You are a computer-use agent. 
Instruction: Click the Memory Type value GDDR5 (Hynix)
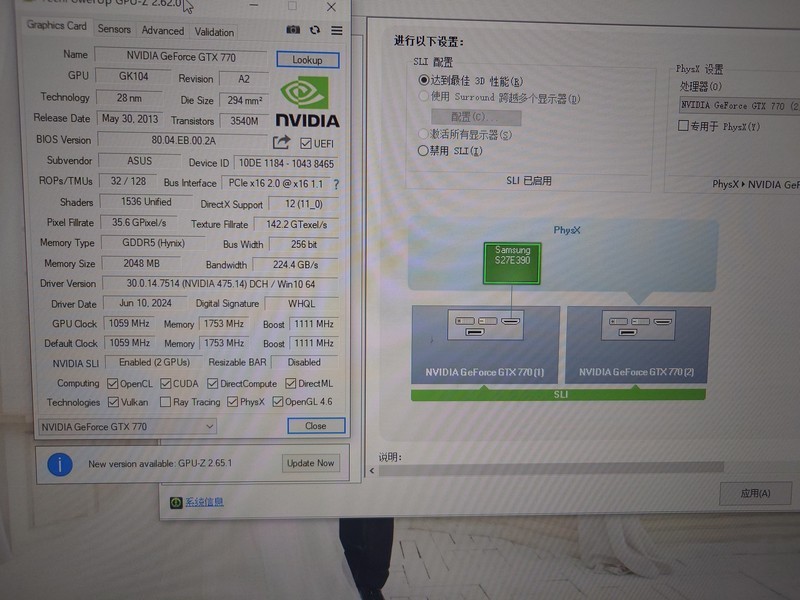point(153,243)
